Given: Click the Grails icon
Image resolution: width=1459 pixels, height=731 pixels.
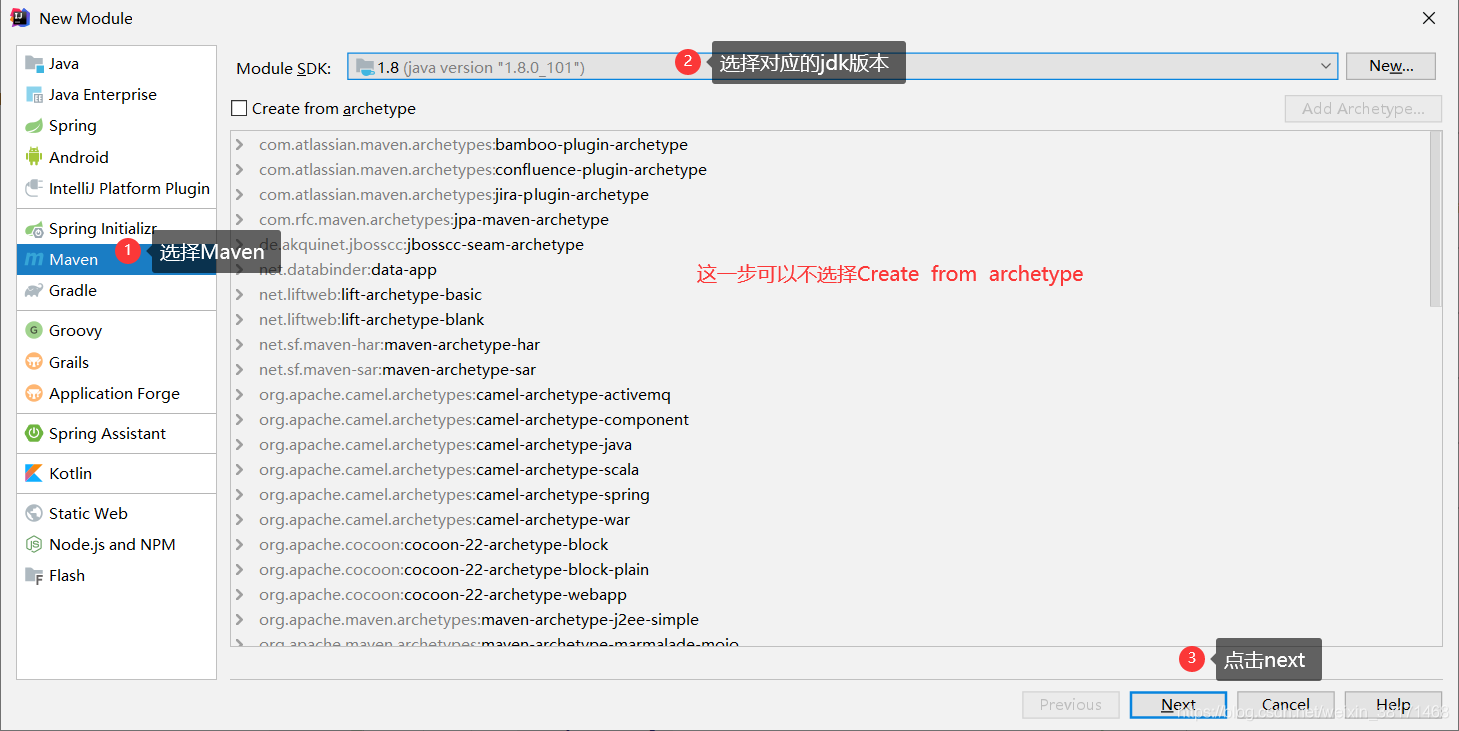Looking at the screenshot, I should [34, 362].
